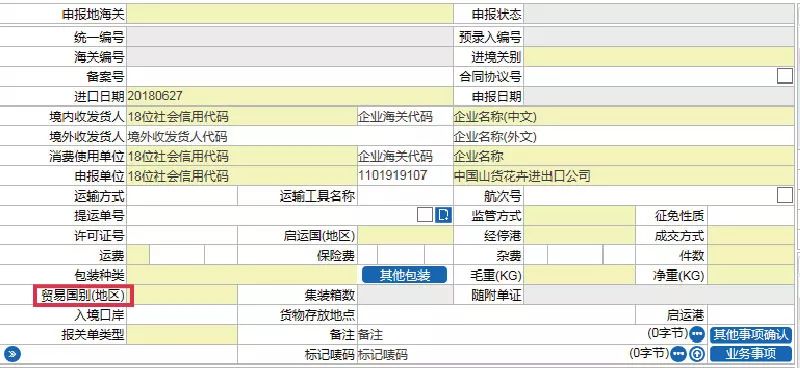Click 申报单位 18位社会信用代码 field
This screenshot has height=368, width=800.
tap(241, 176)
